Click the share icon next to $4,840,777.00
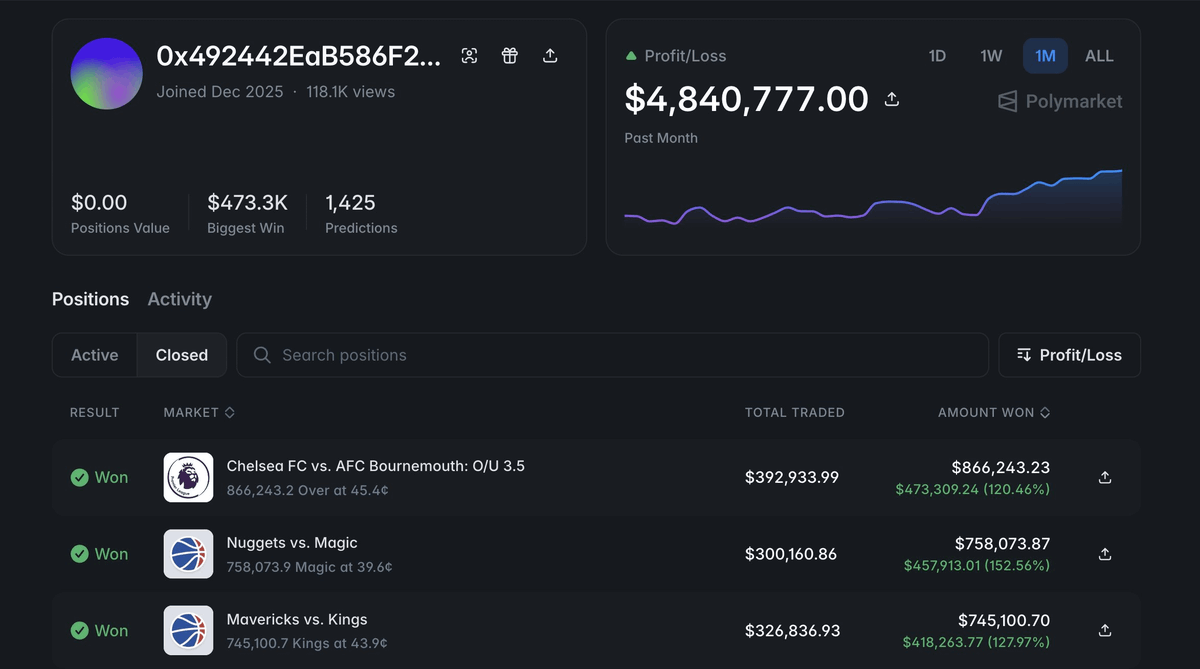Viewport: 1200px width, 669px height. tap(892, 99)
